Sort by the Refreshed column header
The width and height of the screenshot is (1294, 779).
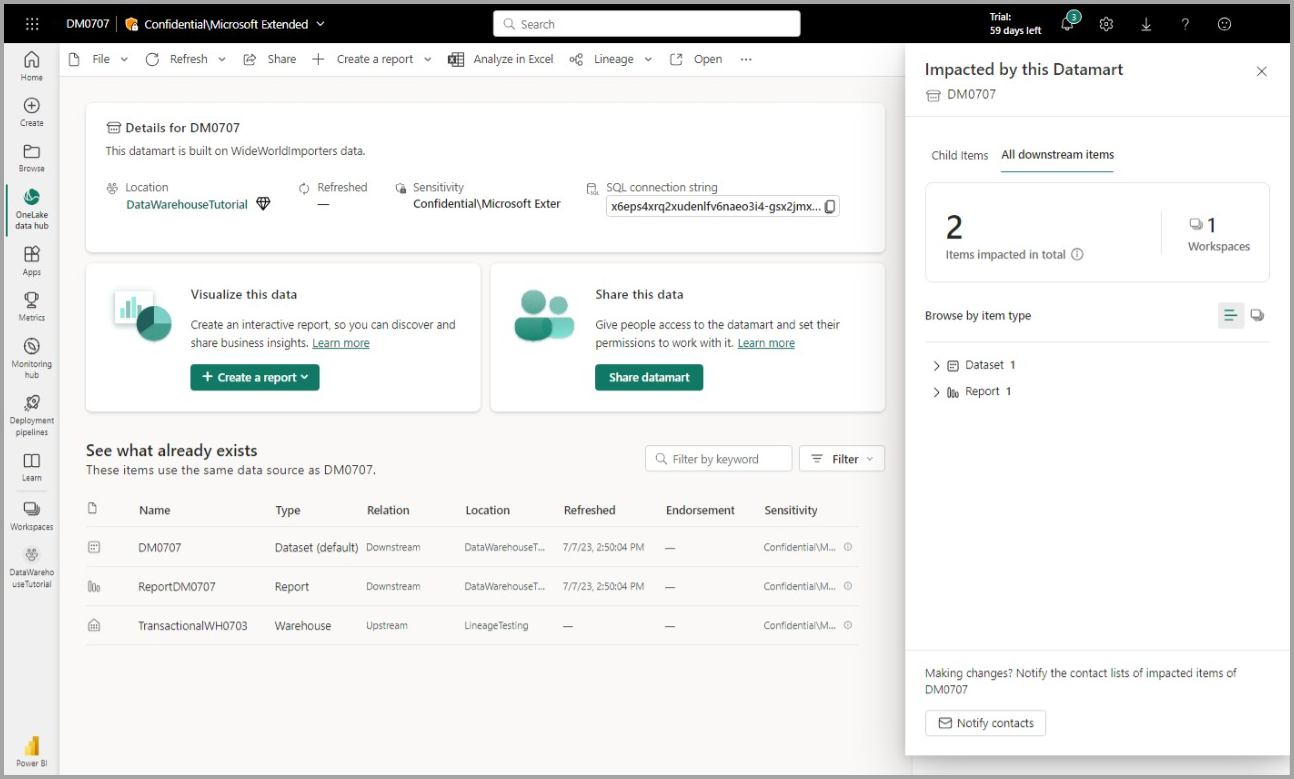pos(590,510)
